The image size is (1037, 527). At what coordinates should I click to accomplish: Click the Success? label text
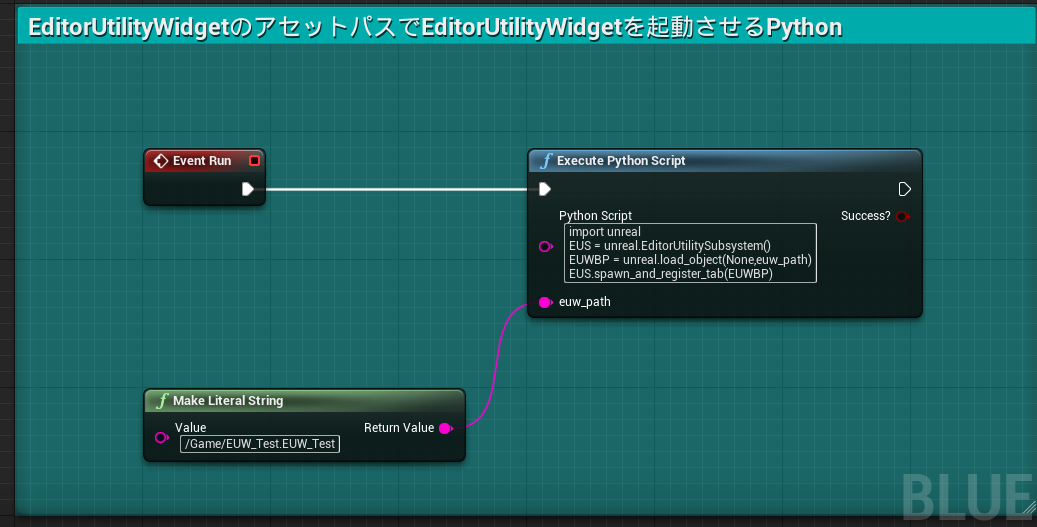pos(866,216)
